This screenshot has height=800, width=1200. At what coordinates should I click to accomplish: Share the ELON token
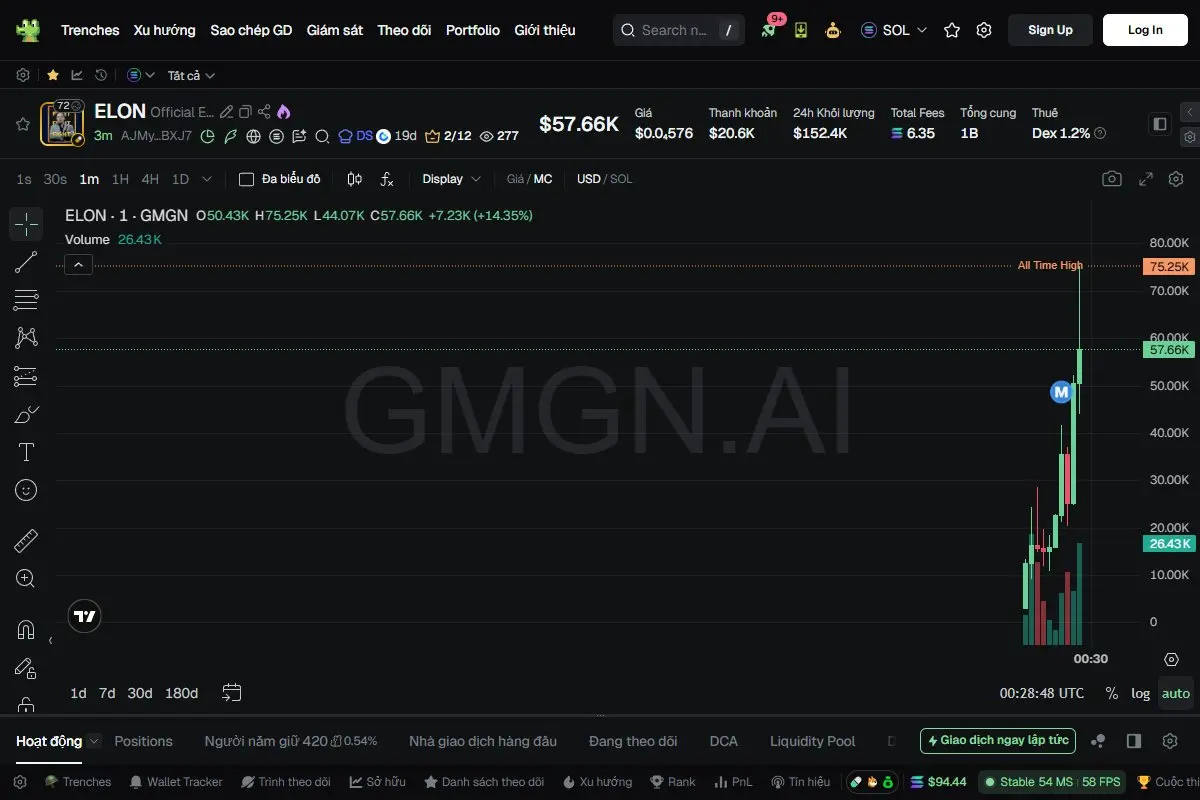(x=264, y=112)
